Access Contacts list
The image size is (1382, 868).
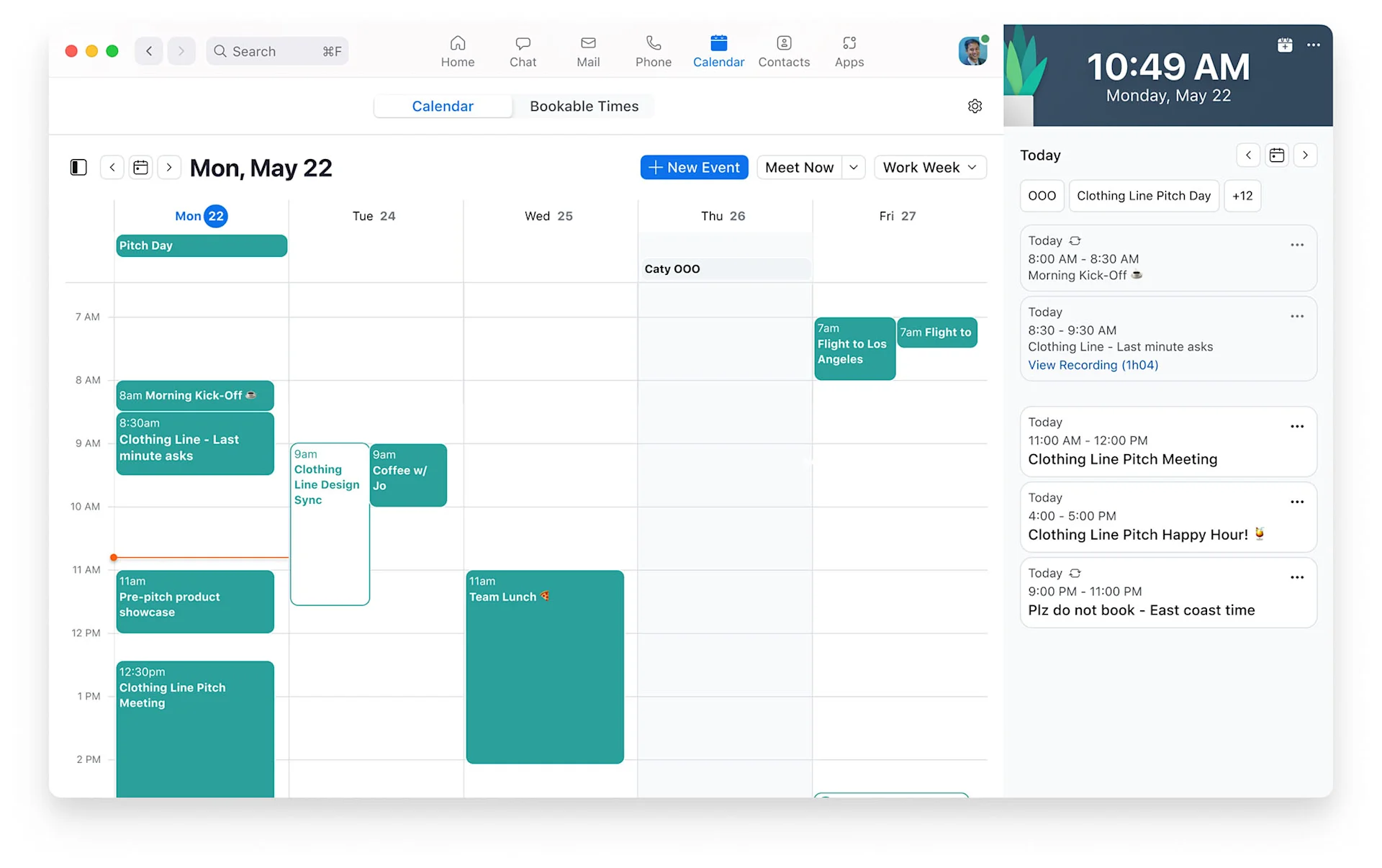pyautogui.click(x=784, y=51)
